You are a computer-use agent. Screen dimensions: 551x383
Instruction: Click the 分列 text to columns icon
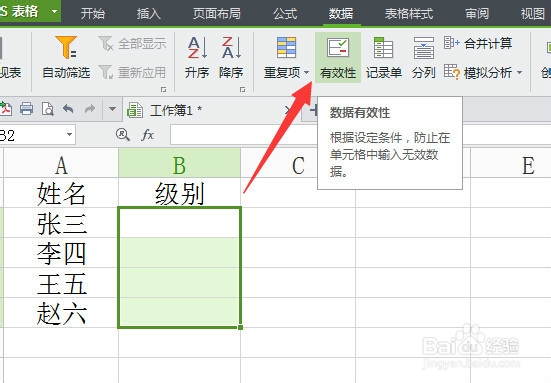point(423,47)
